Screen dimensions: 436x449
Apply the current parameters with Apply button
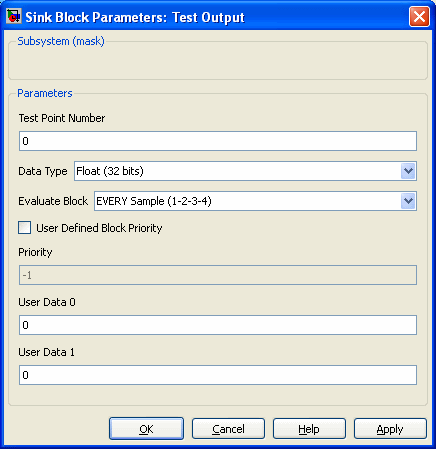(x=390, y=429)
